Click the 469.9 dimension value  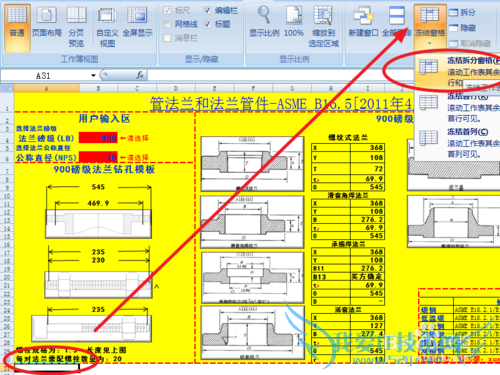pos(98,203)
